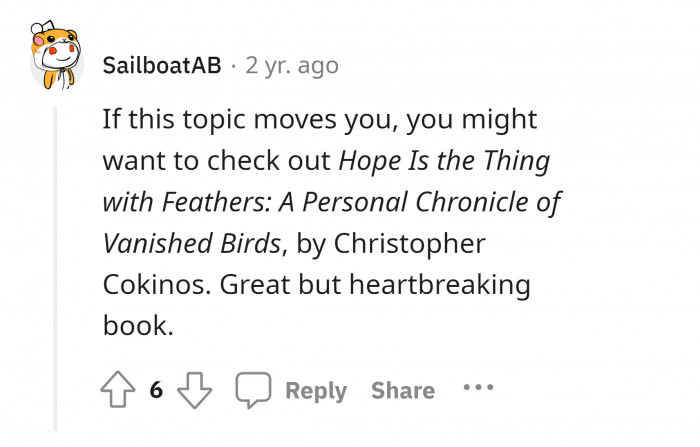Screen dimensions: 700x447
Task: Share this comment
Action: [402, 390]
